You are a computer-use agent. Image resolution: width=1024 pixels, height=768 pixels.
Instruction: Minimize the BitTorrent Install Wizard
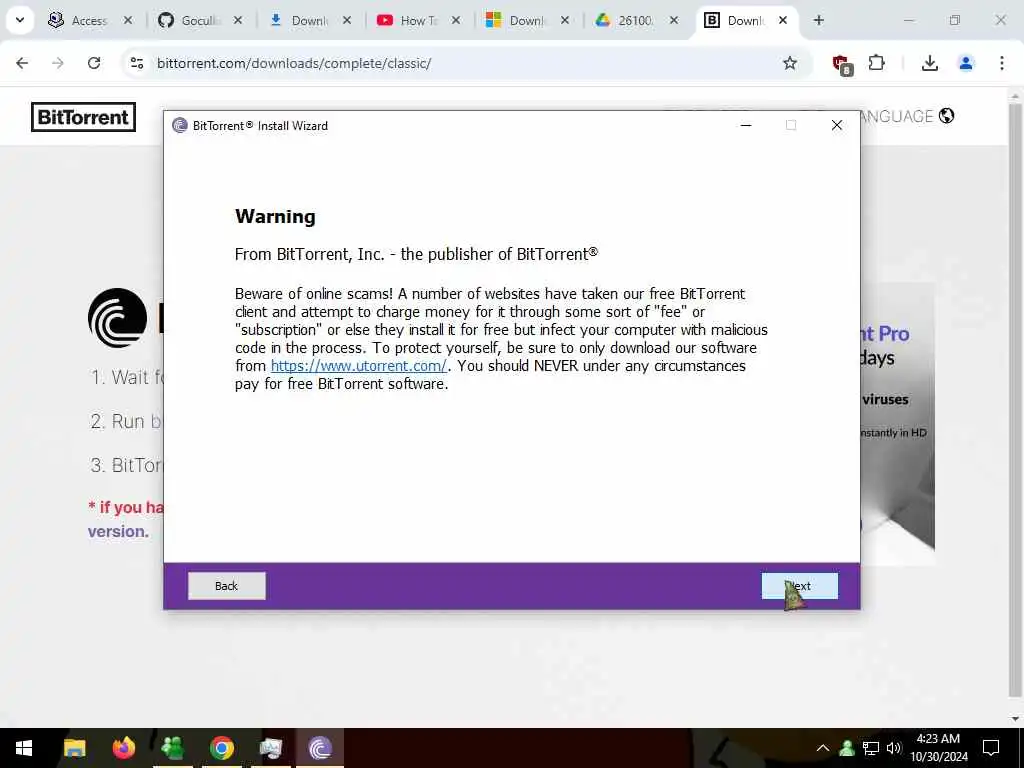point(746,125)
